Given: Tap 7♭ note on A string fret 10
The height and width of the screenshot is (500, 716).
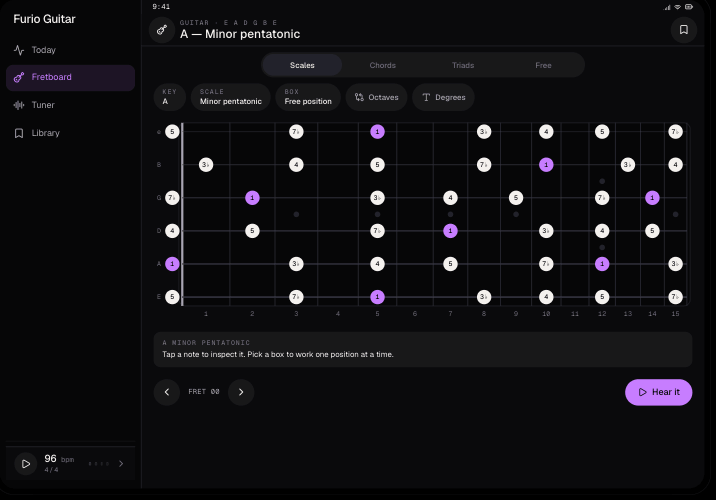Looking at the screenshot, I should point(546,264).
